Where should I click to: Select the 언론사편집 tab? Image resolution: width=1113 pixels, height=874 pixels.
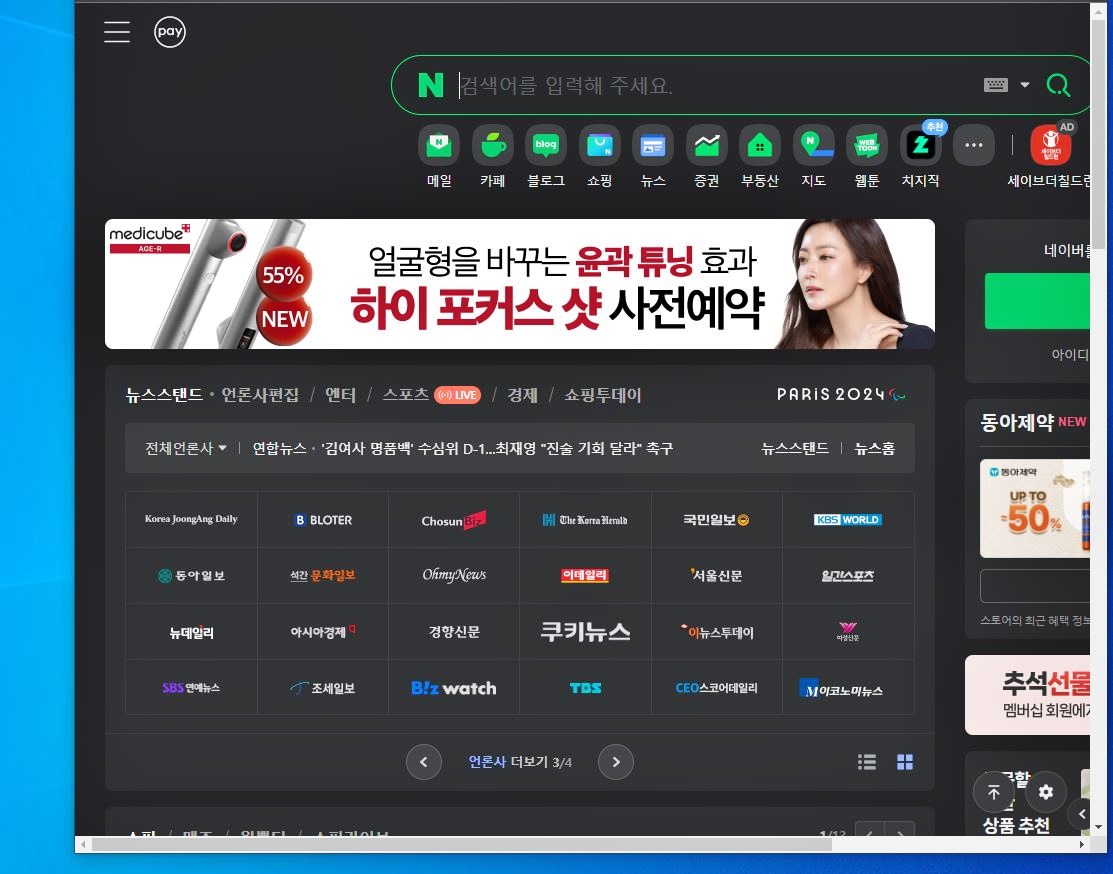tap(260, 395)
